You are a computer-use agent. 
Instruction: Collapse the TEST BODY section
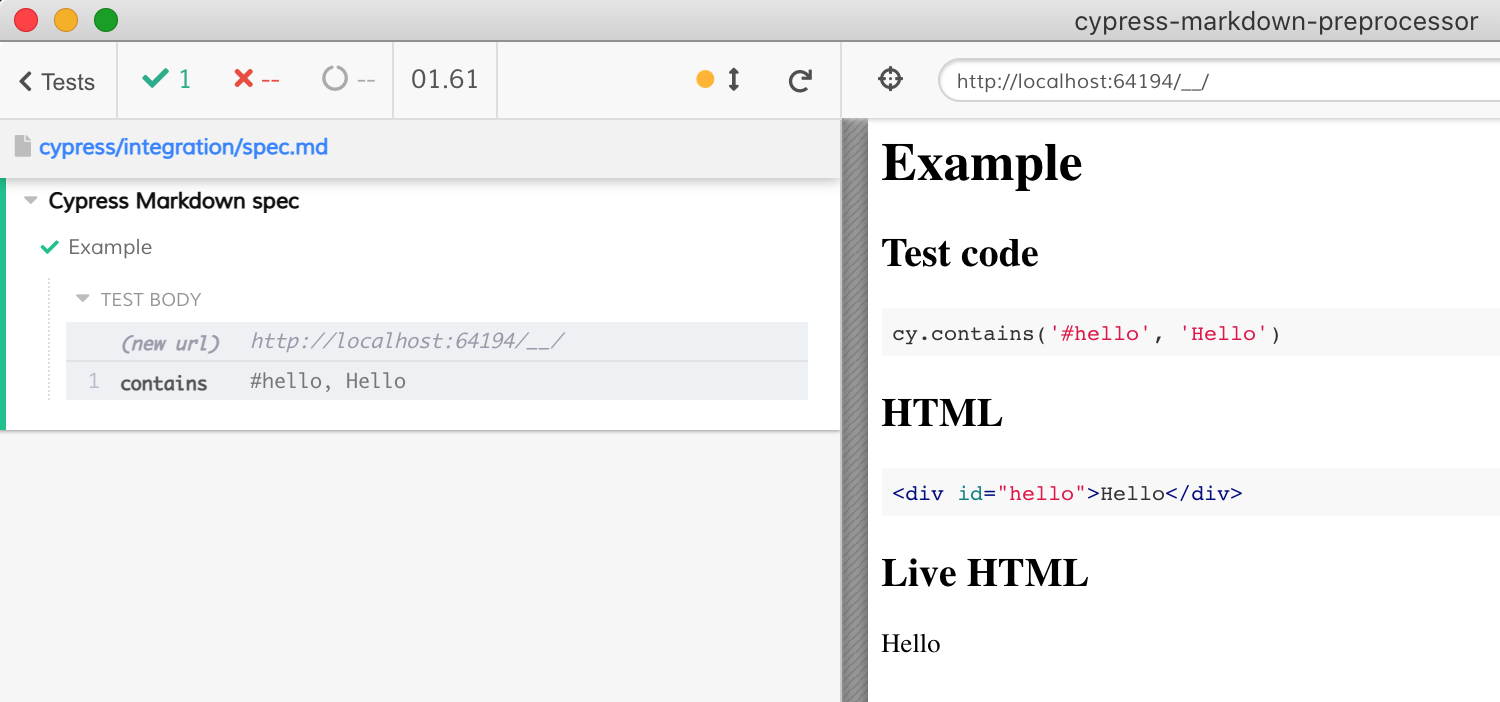[139, 299]
